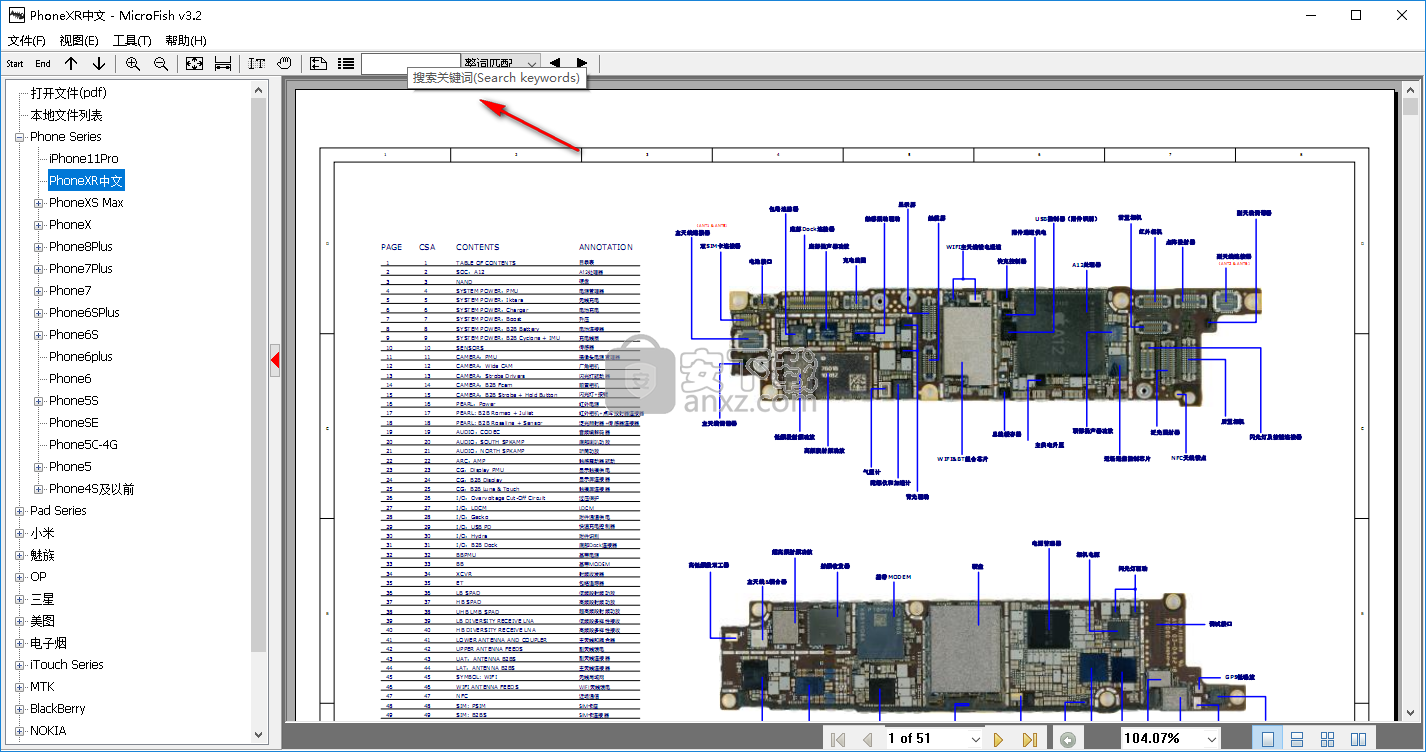Click BlackBerry in the tree
The image size is (1426, 752).
(x=58, y=709)
